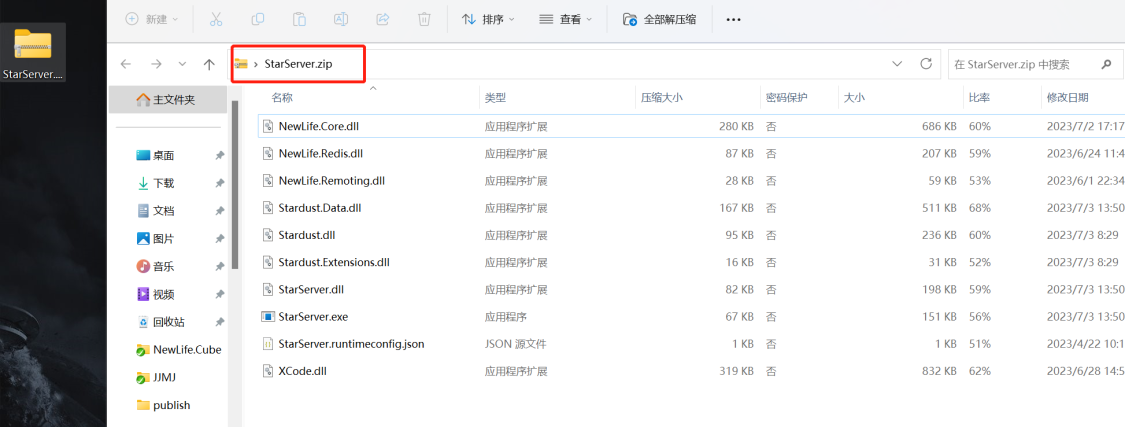The height and width of the screenshot is (427, 1125).
Task: Select StarServer zip icon on the desktop
Action: [x=33, y=52]
